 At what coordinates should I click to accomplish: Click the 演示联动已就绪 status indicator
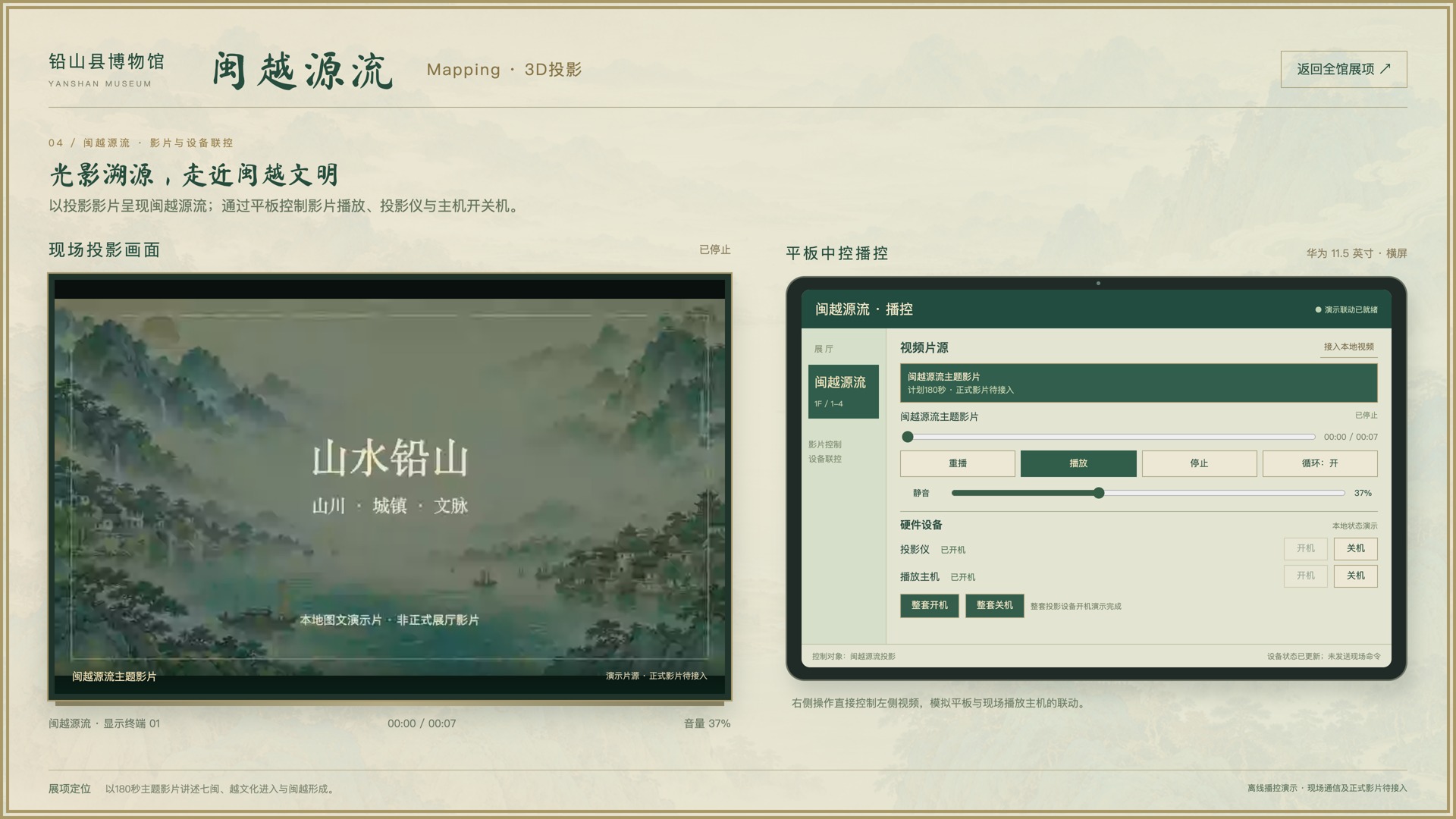tap(1346, 309)
